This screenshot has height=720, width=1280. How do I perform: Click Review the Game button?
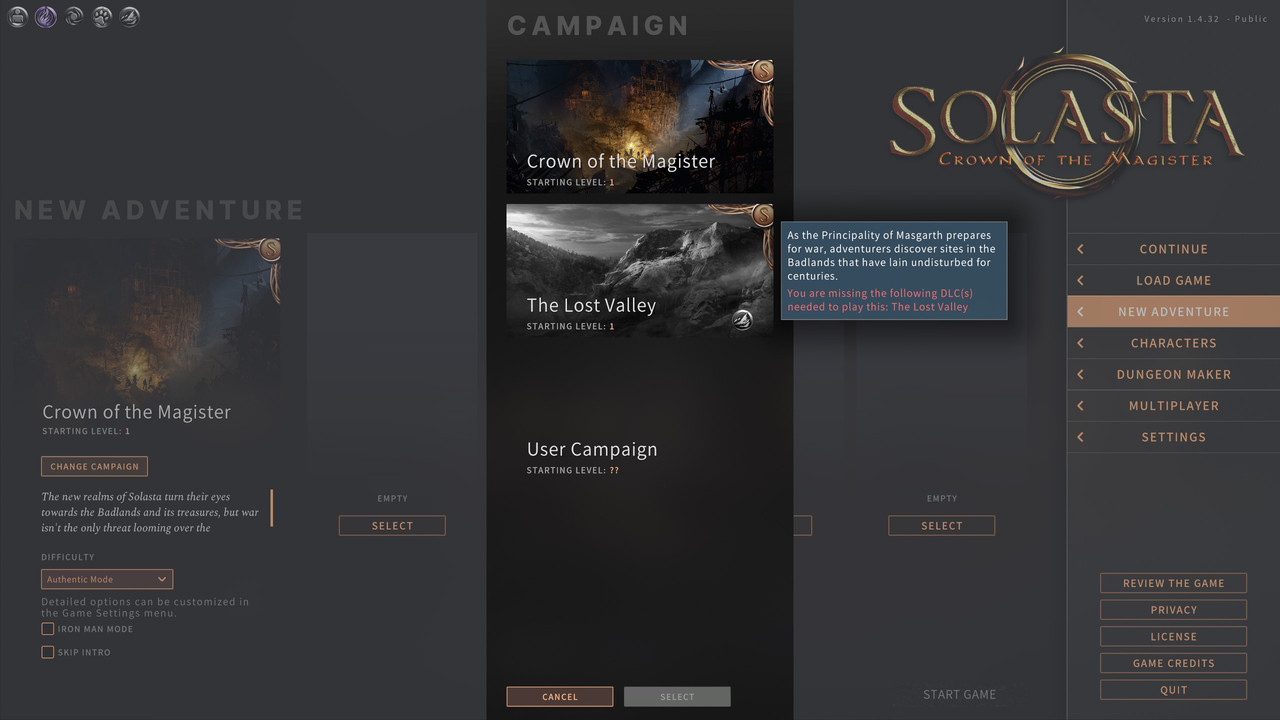pyautogui.click(x=1173, y=583)
